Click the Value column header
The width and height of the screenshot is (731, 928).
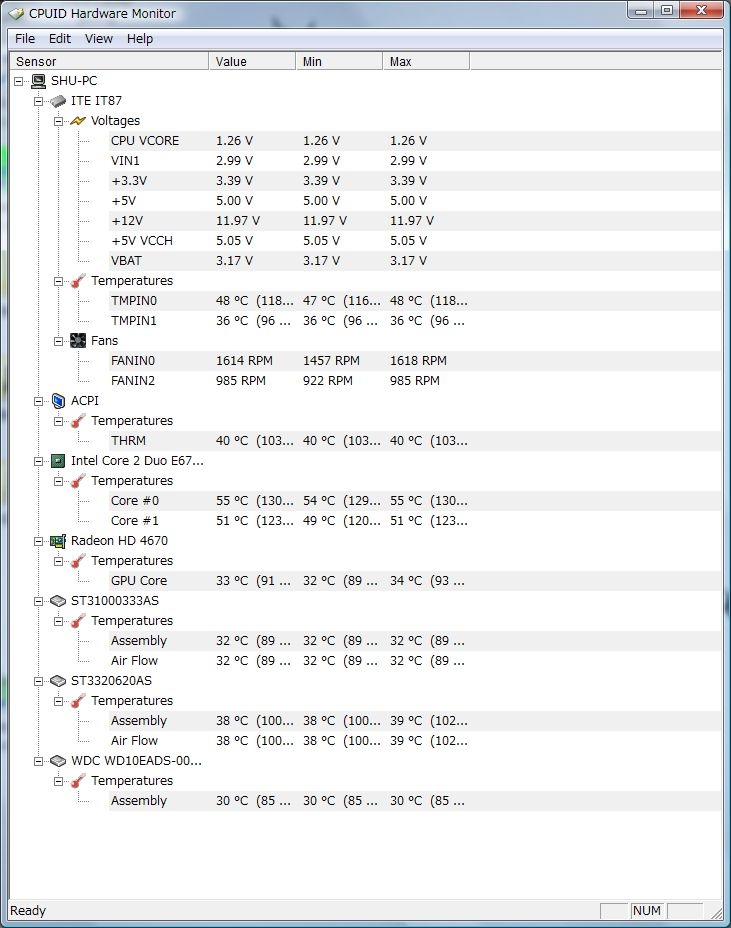pos(252,62)
